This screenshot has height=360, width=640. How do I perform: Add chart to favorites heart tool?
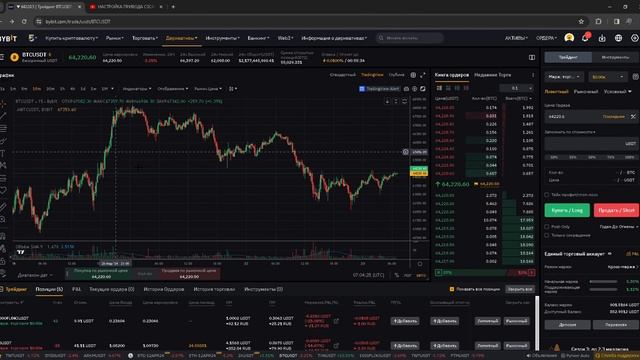pos(3,191)
